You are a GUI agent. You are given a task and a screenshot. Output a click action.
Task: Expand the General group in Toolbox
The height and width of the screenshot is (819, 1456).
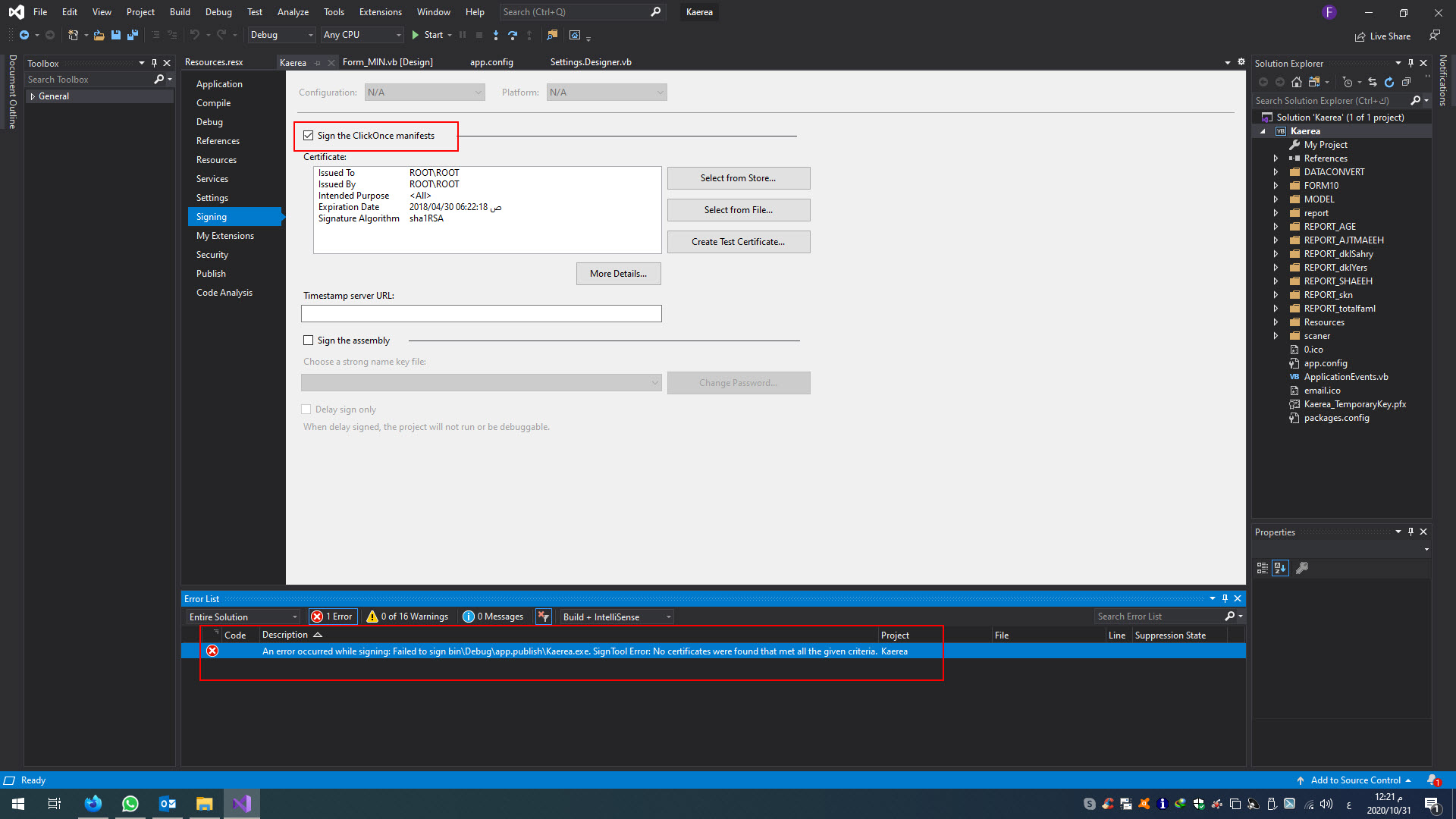pyautogui.click(x=33, y=96)
